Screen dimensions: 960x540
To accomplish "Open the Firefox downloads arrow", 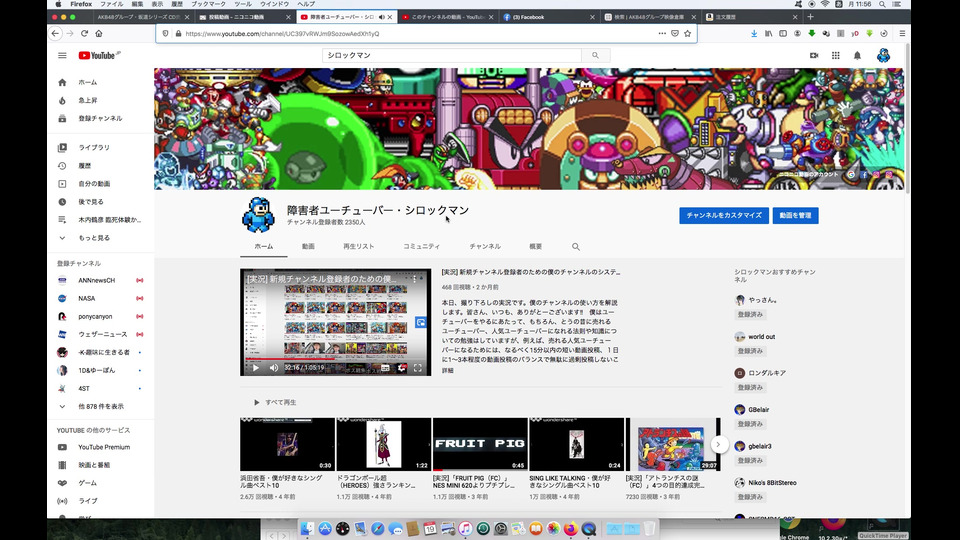I will pos(754,34).
